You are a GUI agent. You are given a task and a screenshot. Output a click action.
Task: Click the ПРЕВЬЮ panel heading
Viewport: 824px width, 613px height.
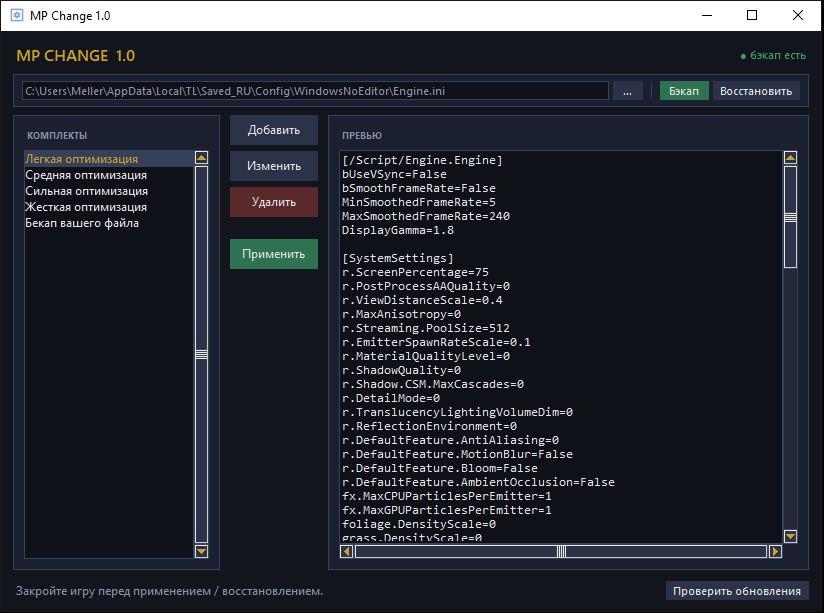point(362,136)
